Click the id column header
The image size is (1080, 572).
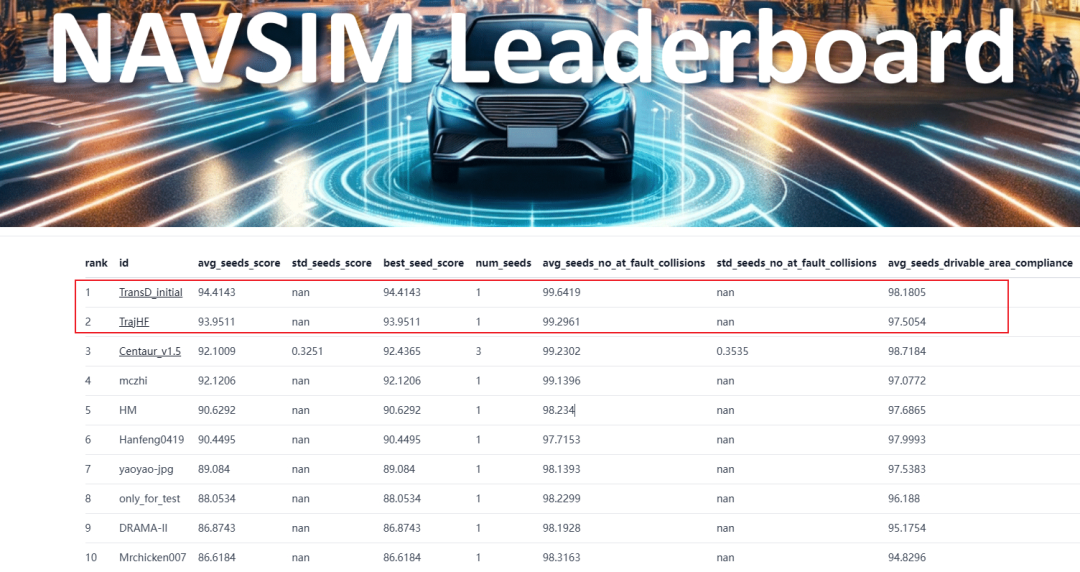coord(124,263)
